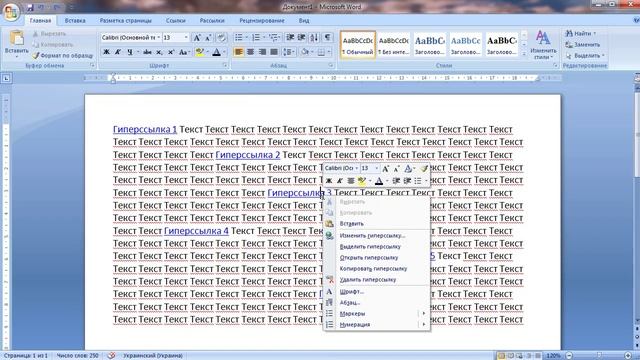Screen dimensions: 640x360
Task: Click ribbon font color A button
Action: click(x=216, y=52)
